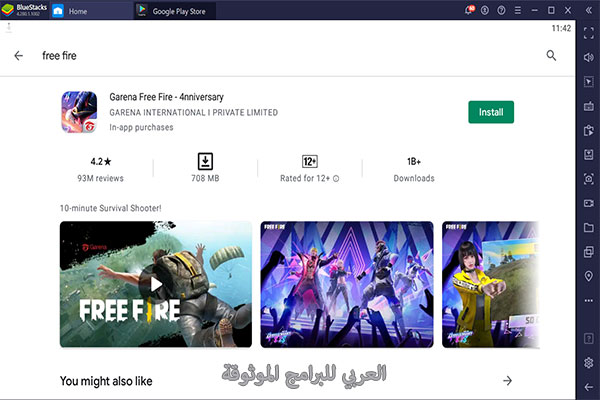The width and height of the screenshot is (600, 400).
Task: Expand 'You might also like' arrow
Action: pos(507,380)
